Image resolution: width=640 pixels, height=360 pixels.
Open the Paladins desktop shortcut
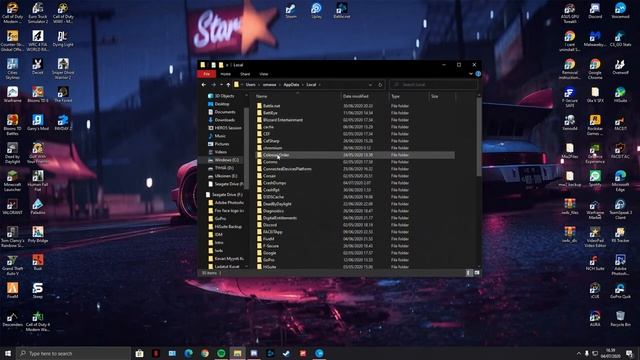tap(38, 207)
